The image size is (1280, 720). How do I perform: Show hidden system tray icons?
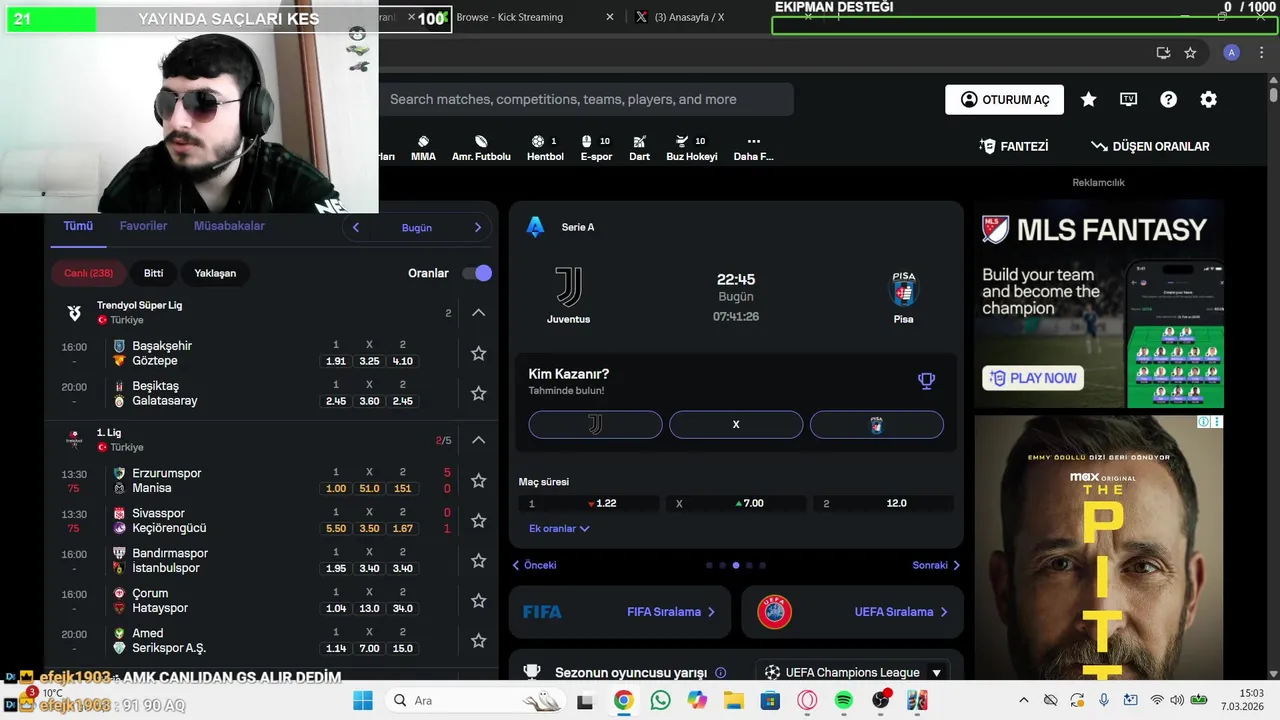(1023, 700)
